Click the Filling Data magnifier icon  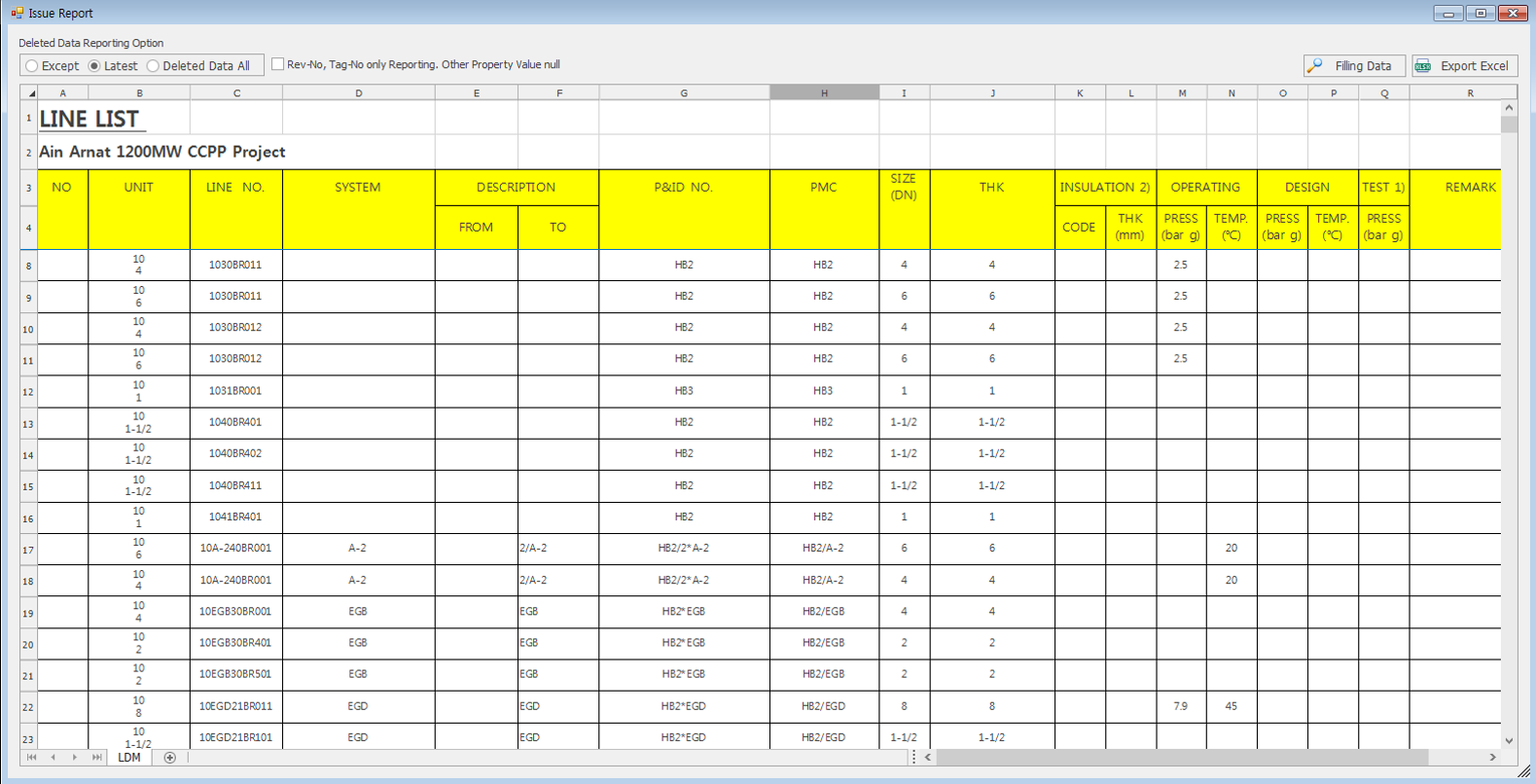(1316, 65)
